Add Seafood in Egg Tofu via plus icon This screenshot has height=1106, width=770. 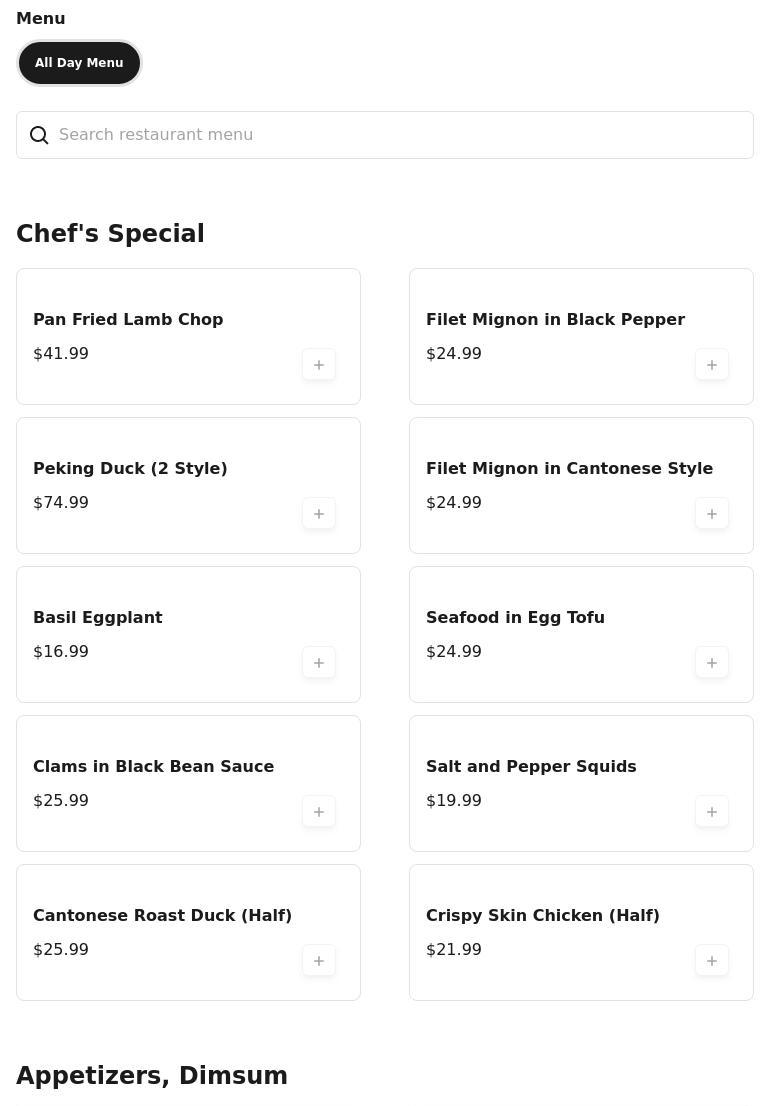tap(712, 663)
